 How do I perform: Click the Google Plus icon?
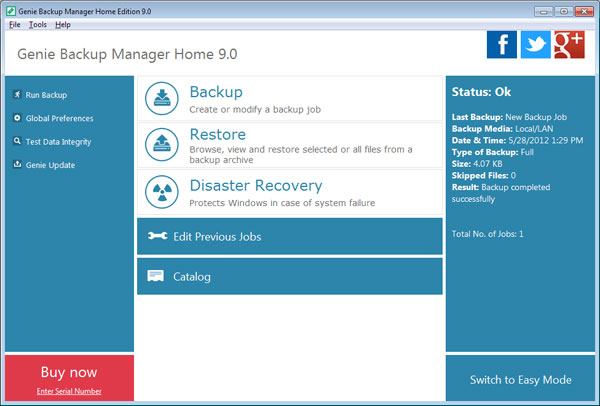[x=568, y=45]
